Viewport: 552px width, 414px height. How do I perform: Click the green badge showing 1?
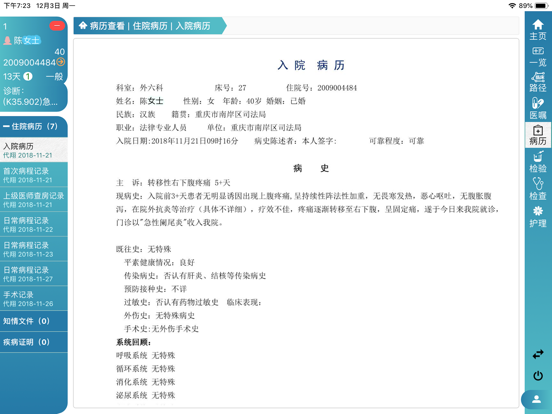click(27, 76)
